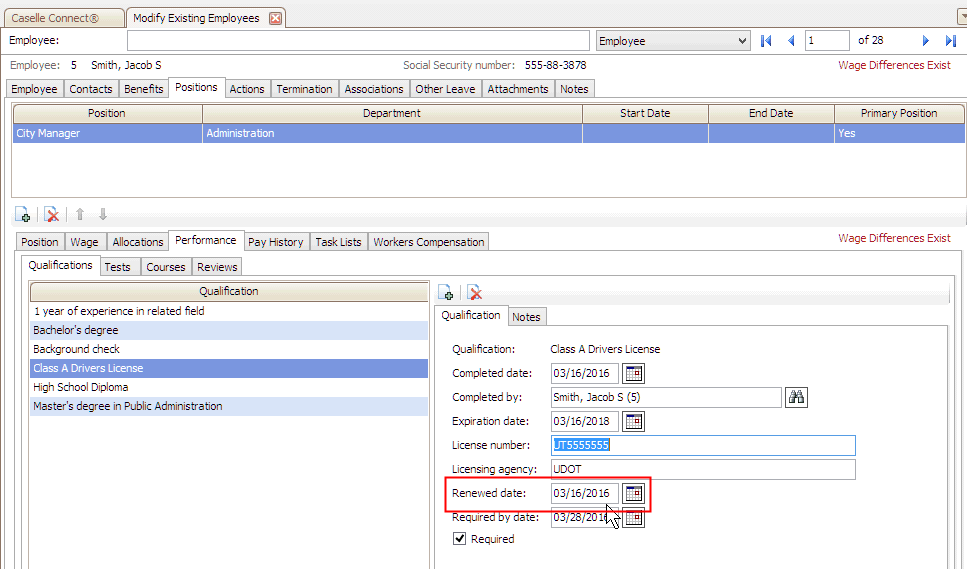Open the Pay History tab
The width and height of the screenshot is (967, 569).
pos(275,242)
